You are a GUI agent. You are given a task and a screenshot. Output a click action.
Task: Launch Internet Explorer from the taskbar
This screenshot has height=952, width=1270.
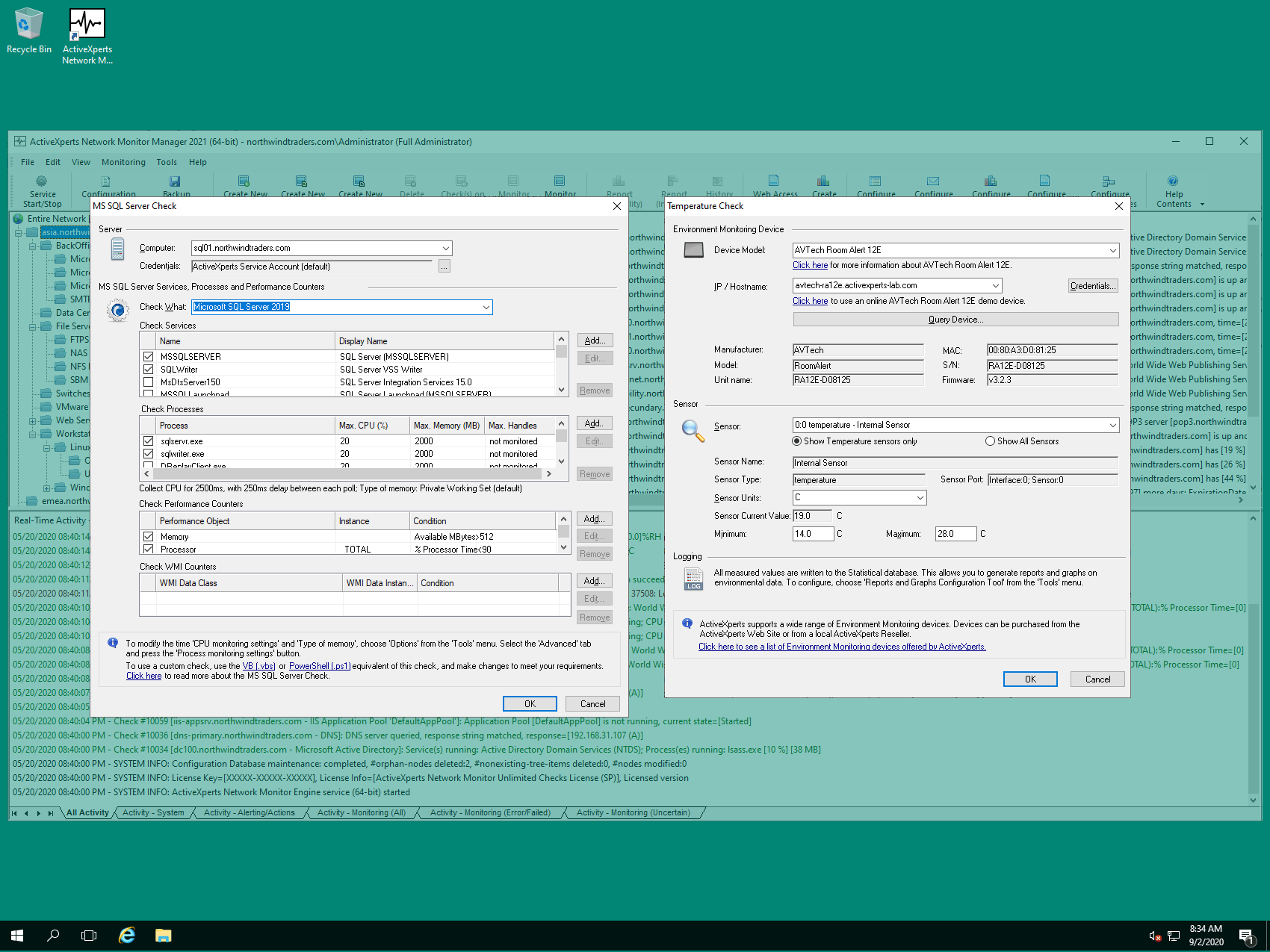(127, 936)
